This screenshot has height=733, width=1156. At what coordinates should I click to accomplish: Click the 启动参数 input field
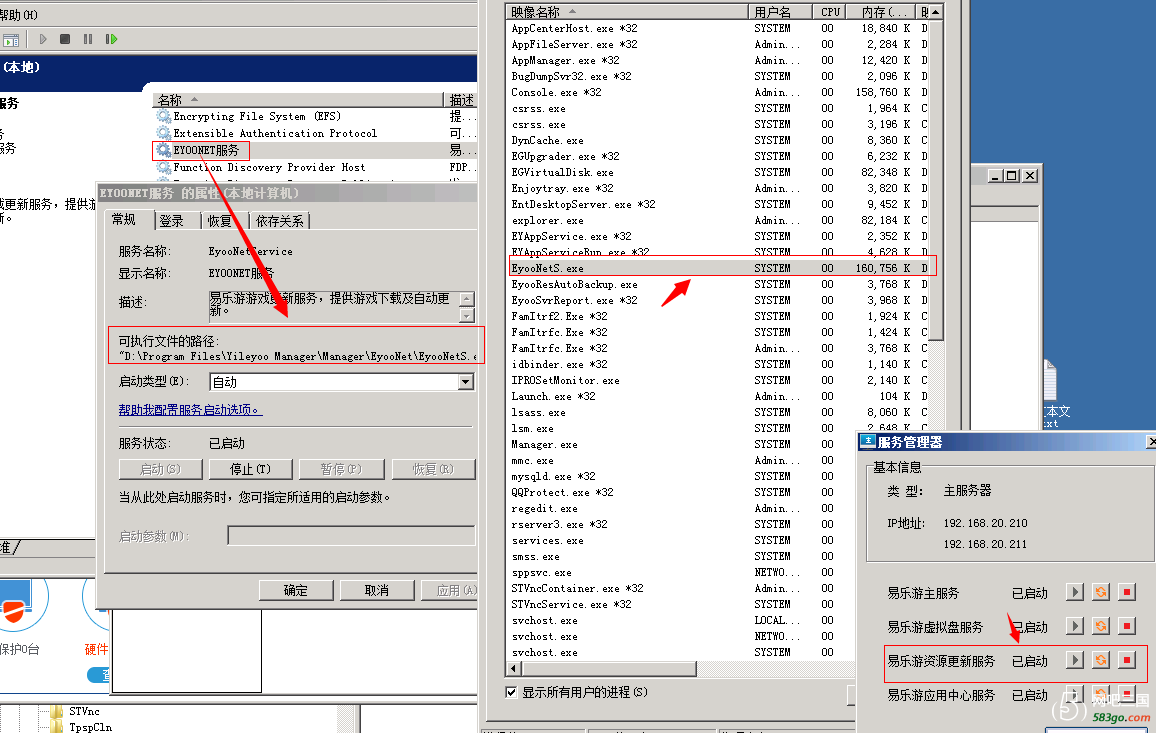coord(351,536)
